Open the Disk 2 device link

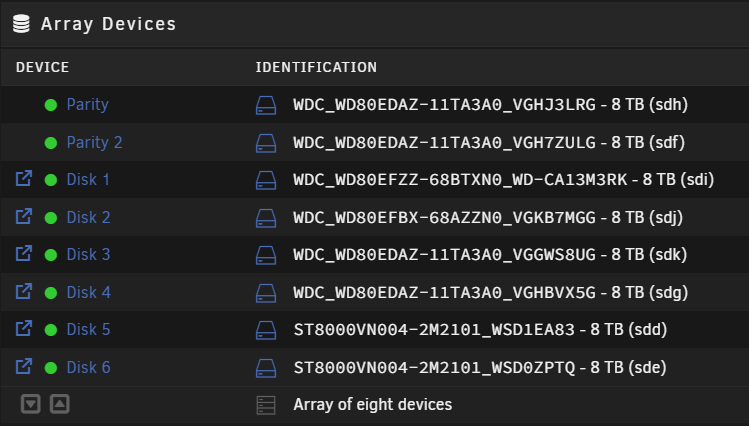click(x=88, y=217)
